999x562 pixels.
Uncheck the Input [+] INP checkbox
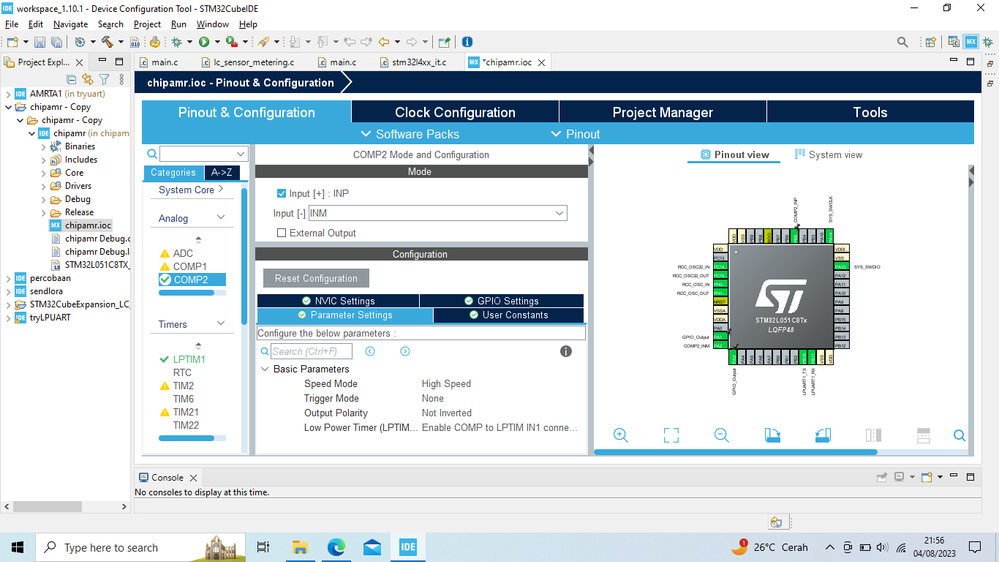[282, 193]
